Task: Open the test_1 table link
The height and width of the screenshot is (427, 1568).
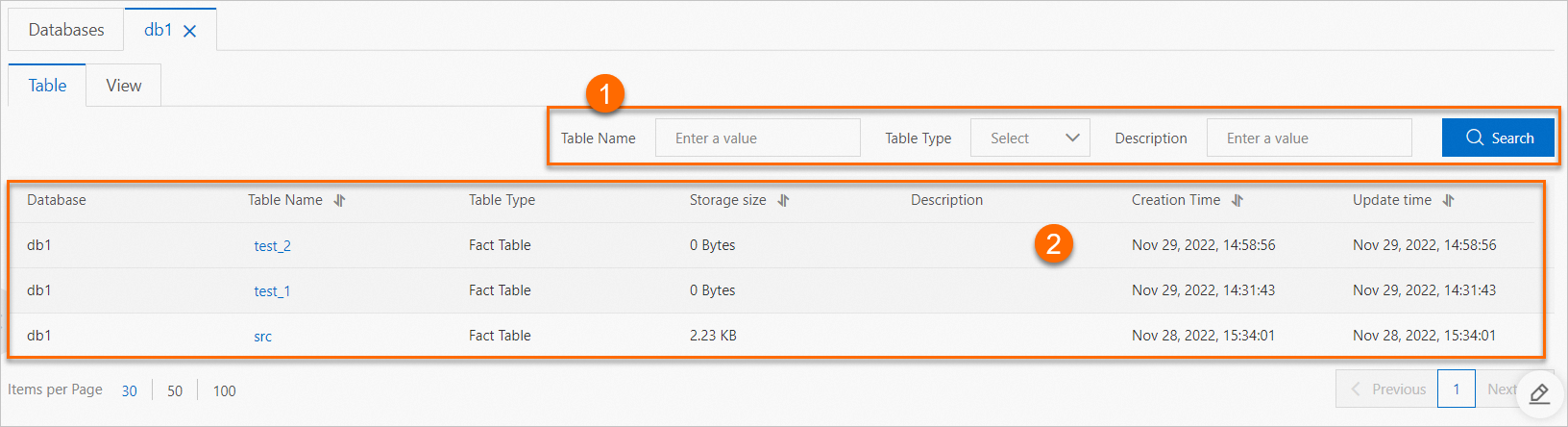Action: click(272, 291)
